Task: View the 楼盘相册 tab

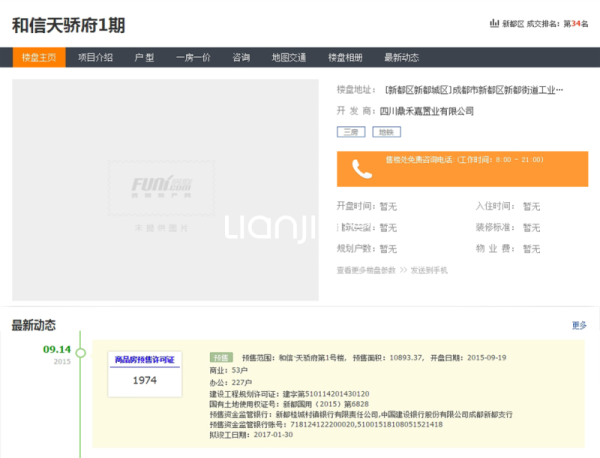Action: [x=346, y=58]
